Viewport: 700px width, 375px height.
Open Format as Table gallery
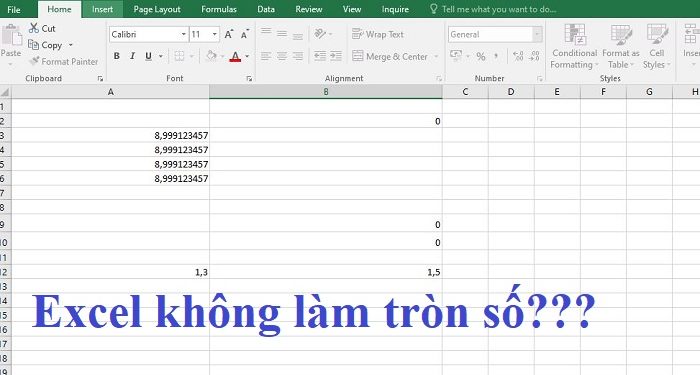coord(621,47)
